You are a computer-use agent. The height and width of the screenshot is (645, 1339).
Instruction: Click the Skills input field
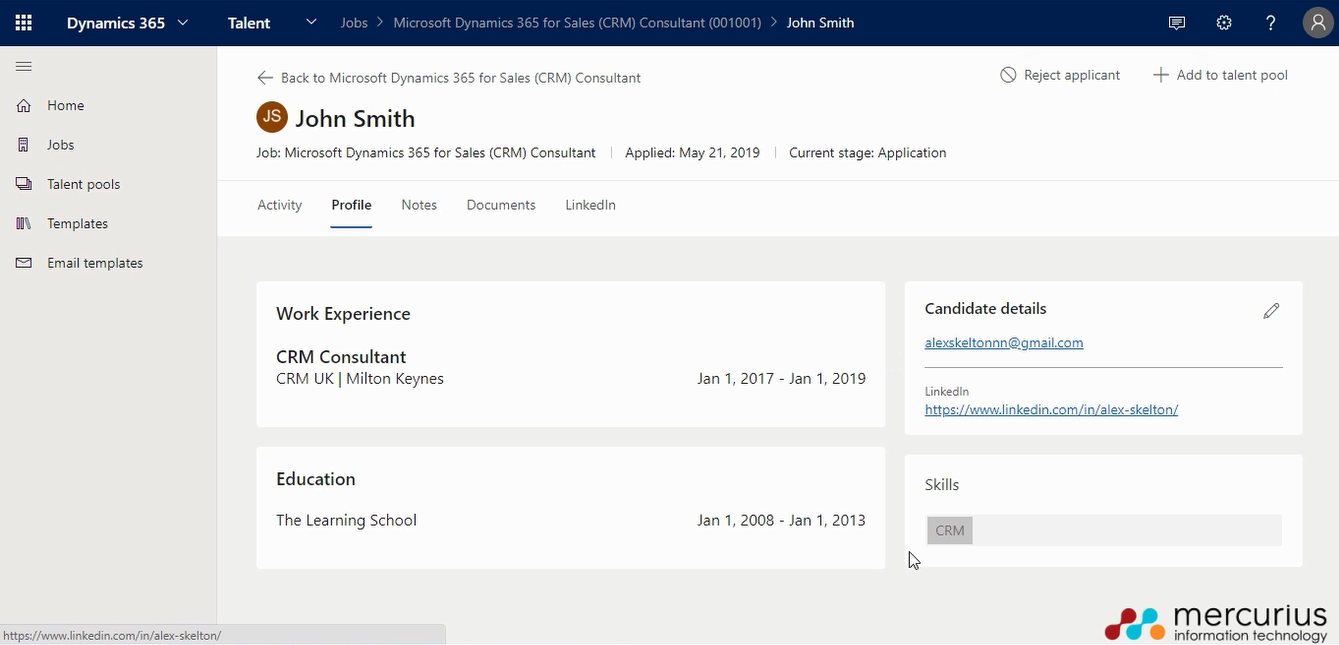tap(1103, 531)
